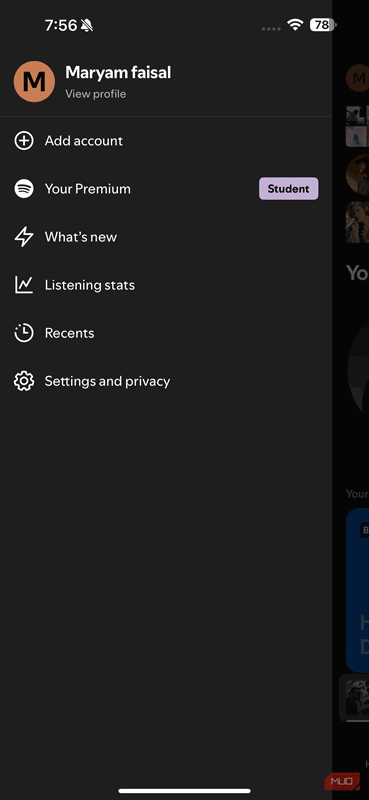Viewport: 369px width, 800px height.
Task: Open Listening stats menu item
Action: 90,285
